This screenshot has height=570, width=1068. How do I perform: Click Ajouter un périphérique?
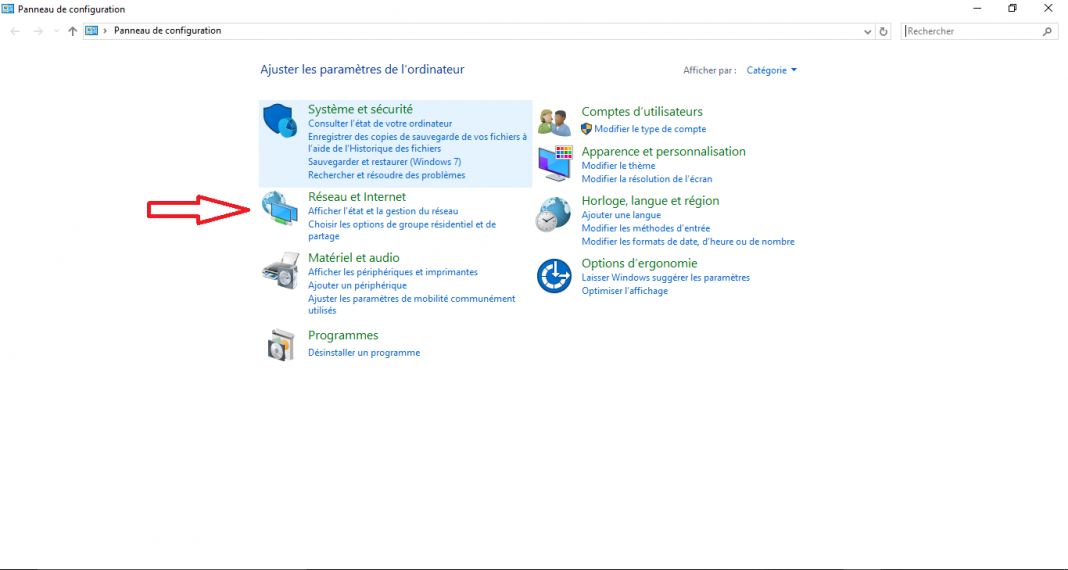tap(358, 285)
